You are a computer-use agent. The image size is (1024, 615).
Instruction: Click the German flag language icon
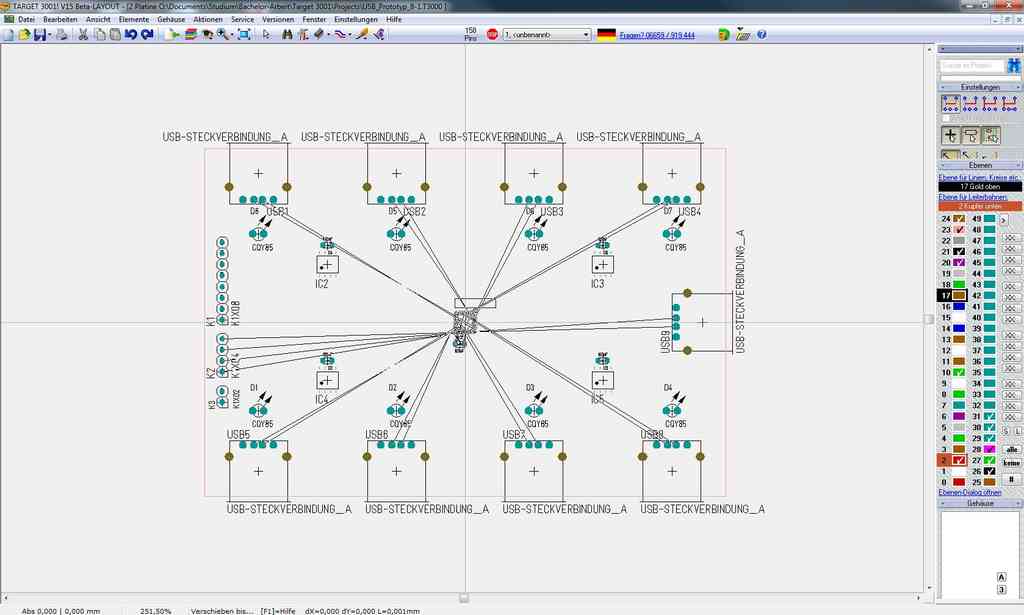[x=607, y=35]
